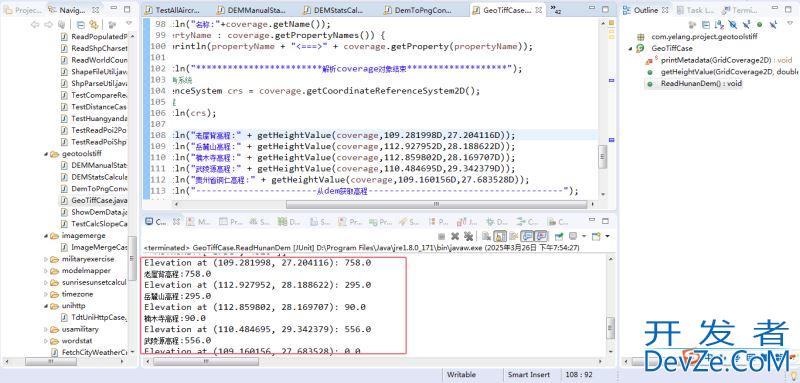Image resolution: width=800 pixels, height=383 pixels.
Task: Select ShowDemData file in Navigator
Action: tap(93, 212)
